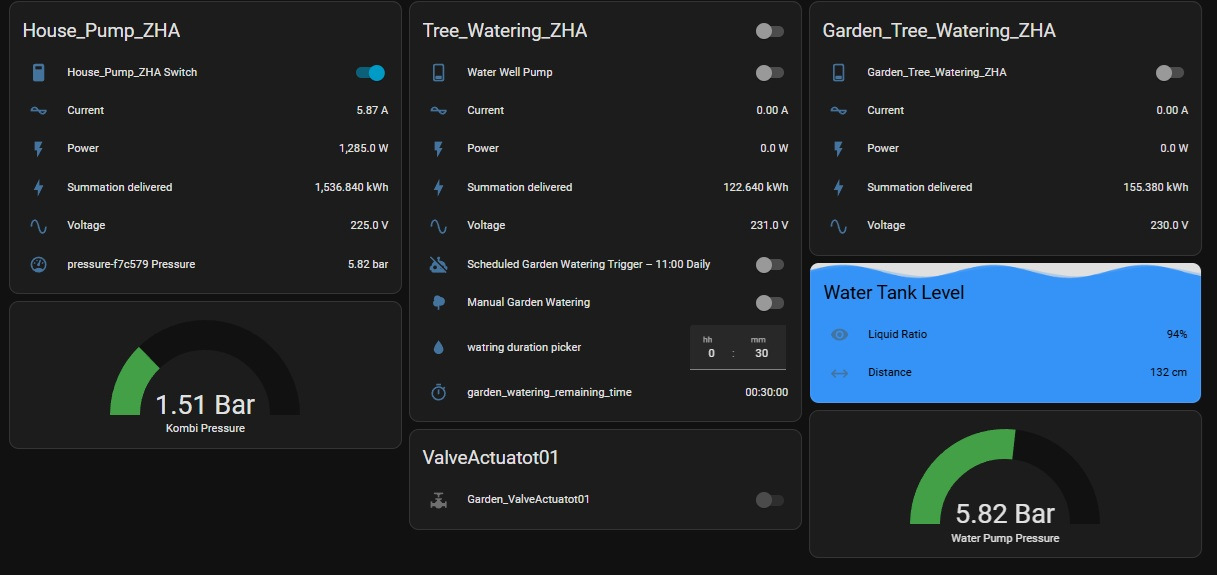Click the Liquid Ratio eye icon

(839, 334)
